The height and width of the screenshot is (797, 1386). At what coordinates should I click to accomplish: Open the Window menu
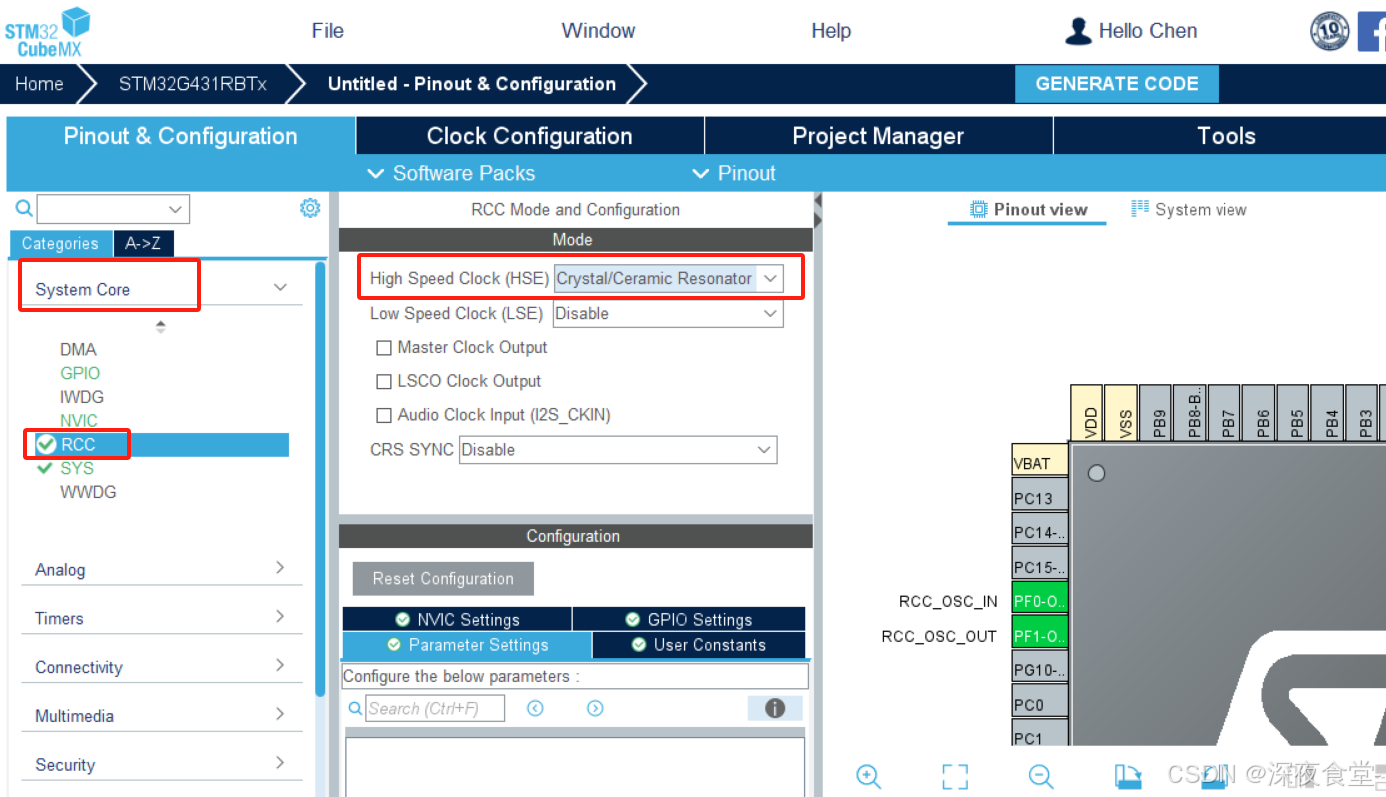[598, 31]
